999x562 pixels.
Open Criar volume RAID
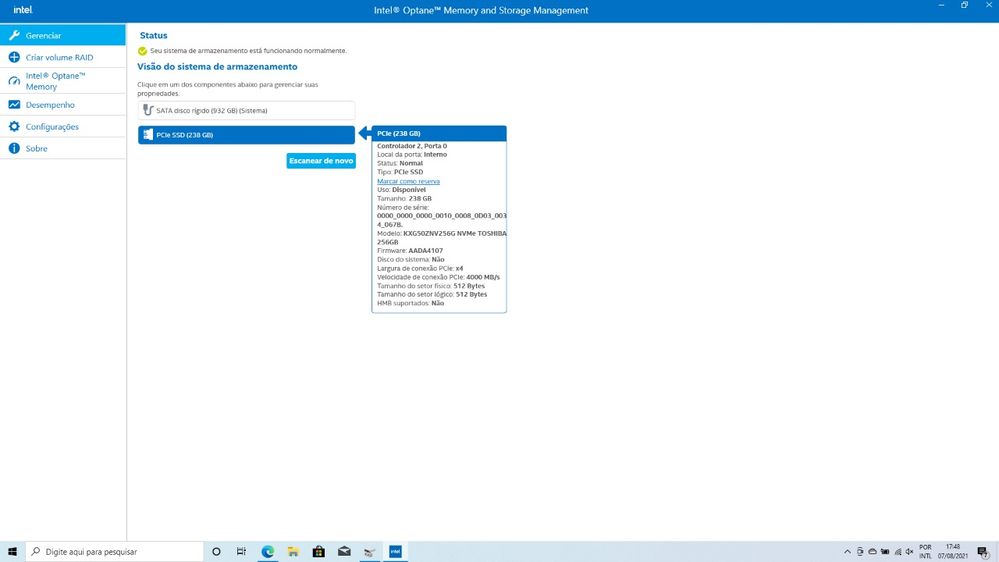[x=62, y=57]
